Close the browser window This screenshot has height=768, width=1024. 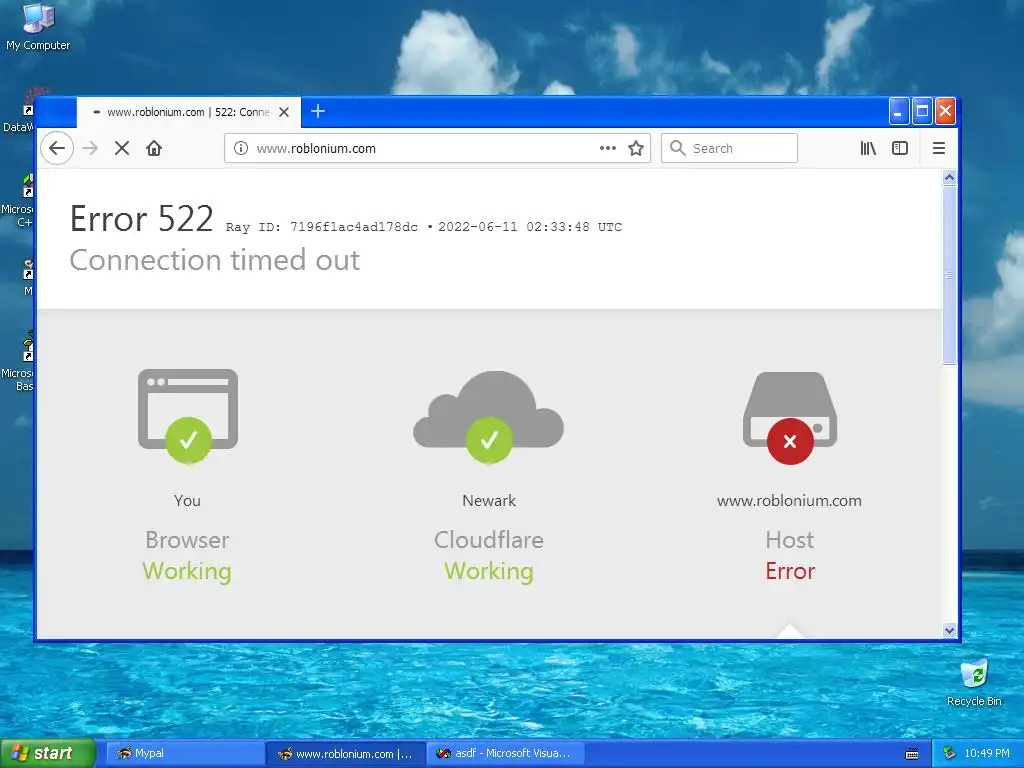pyautogui.click(x=945, y=112)
